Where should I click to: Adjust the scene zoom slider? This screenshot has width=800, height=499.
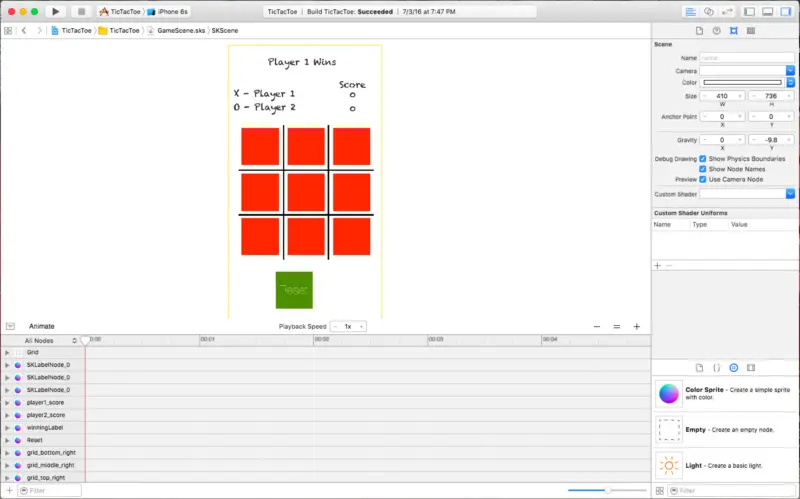(607, 490)
